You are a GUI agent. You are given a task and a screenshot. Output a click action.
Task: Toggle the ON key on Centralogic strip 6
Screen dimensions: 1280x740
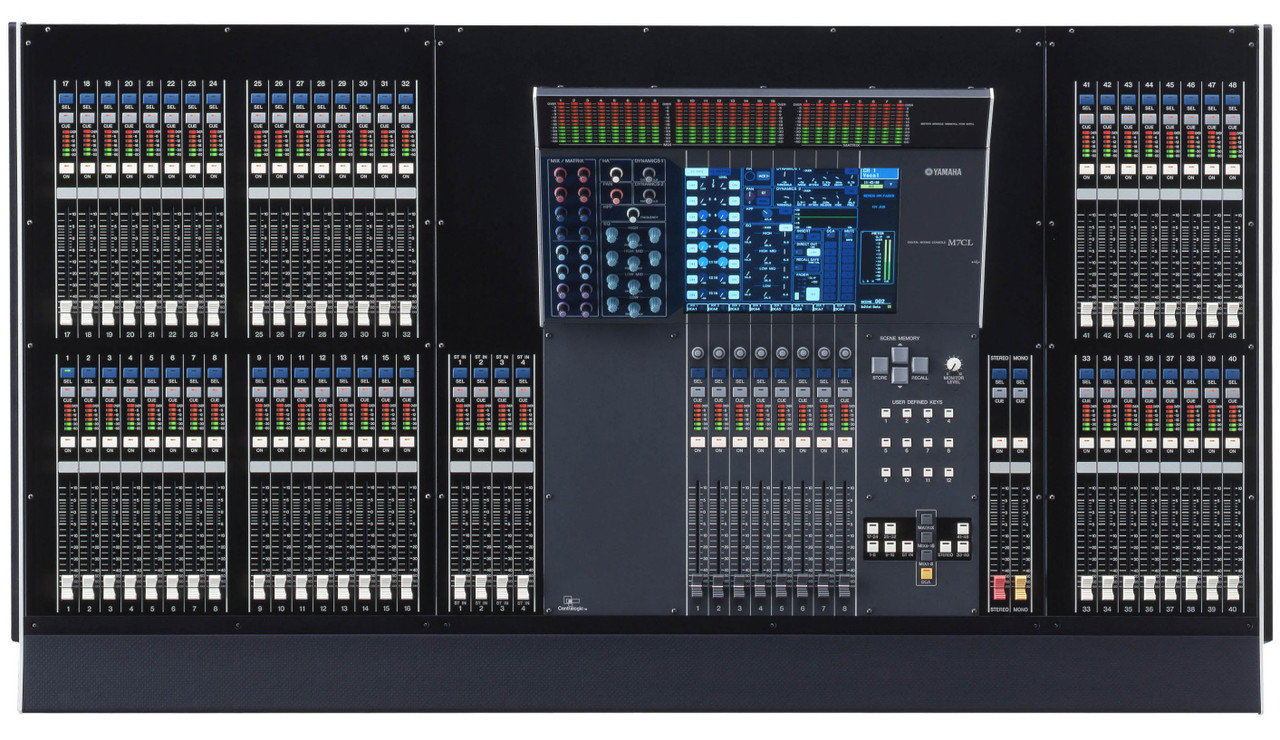[x=803, y=441]
